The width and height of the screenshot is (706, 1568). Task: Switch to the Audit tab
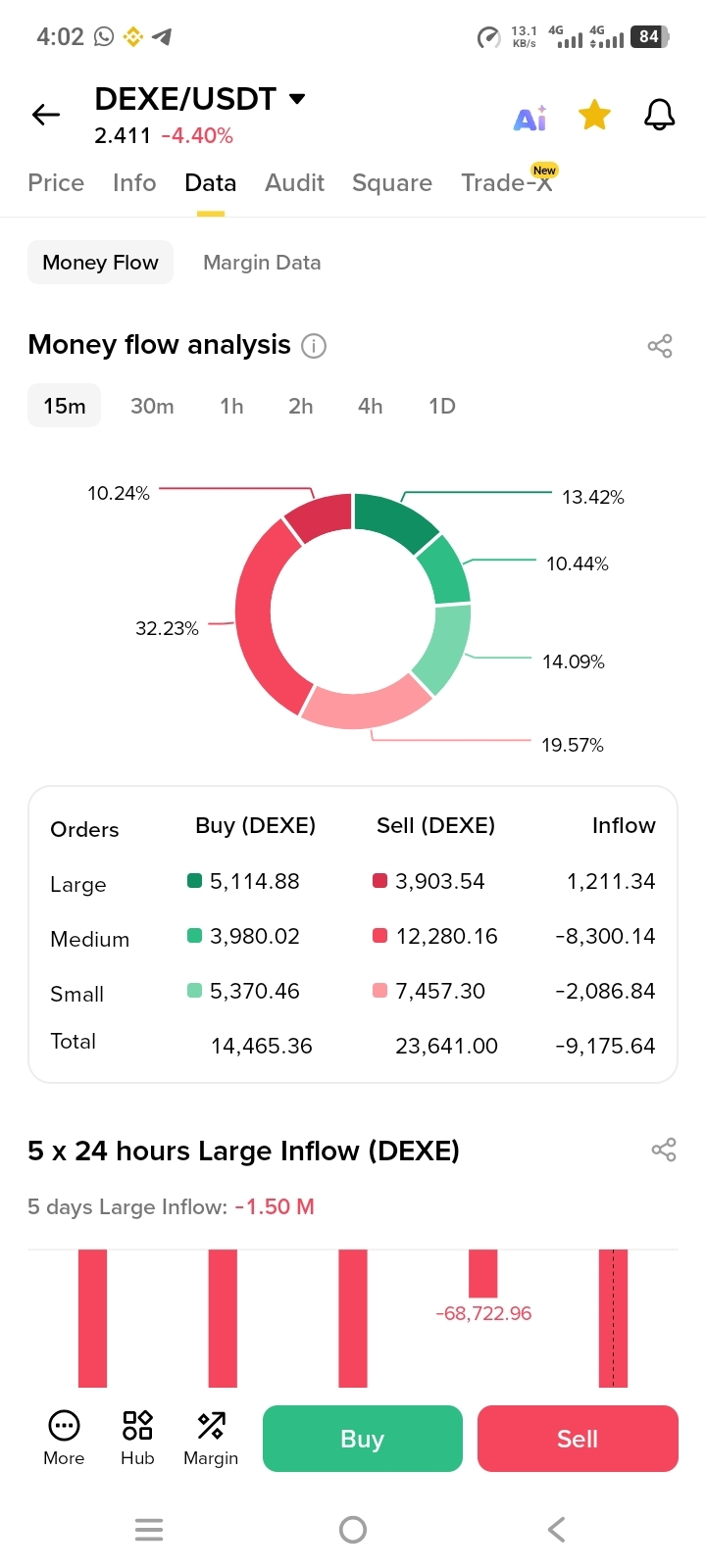294,183
